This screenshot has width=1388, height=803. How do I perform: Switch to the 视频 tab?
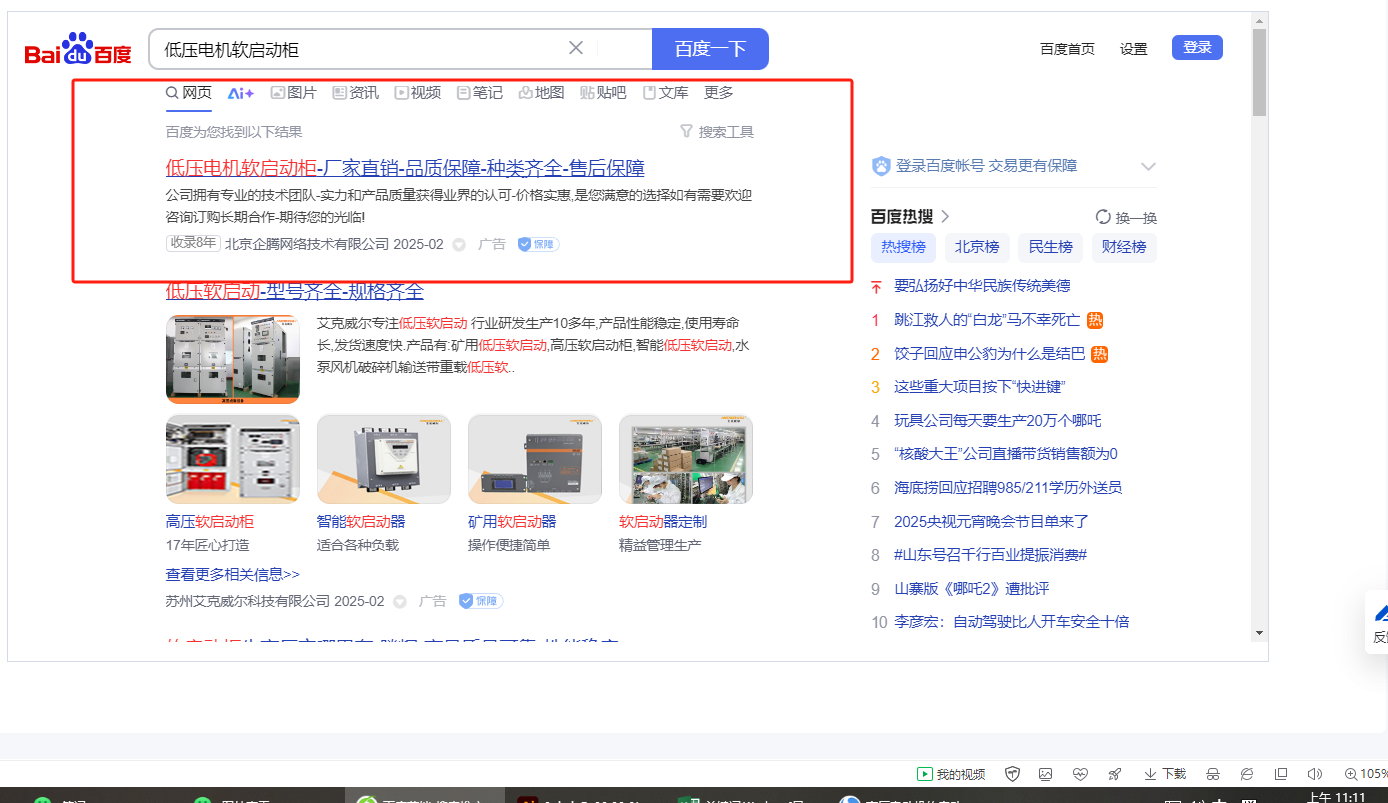pyautogui.click(x=417, y=92)
